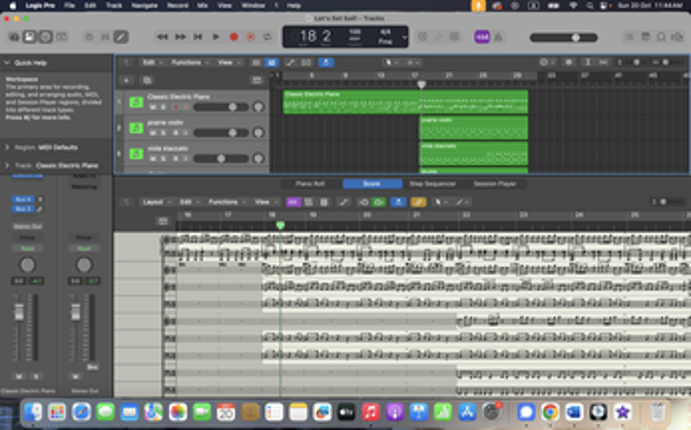Open Score editor Functions menu
This screenshot has width=691, height=430.
point(227,202)
